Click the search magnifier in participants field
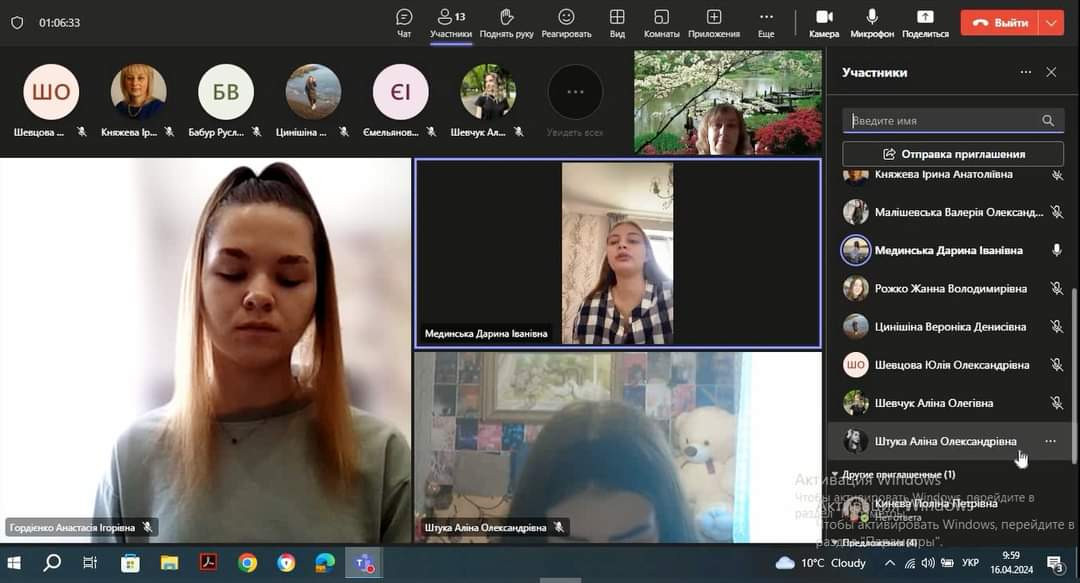 point(1048,121)
